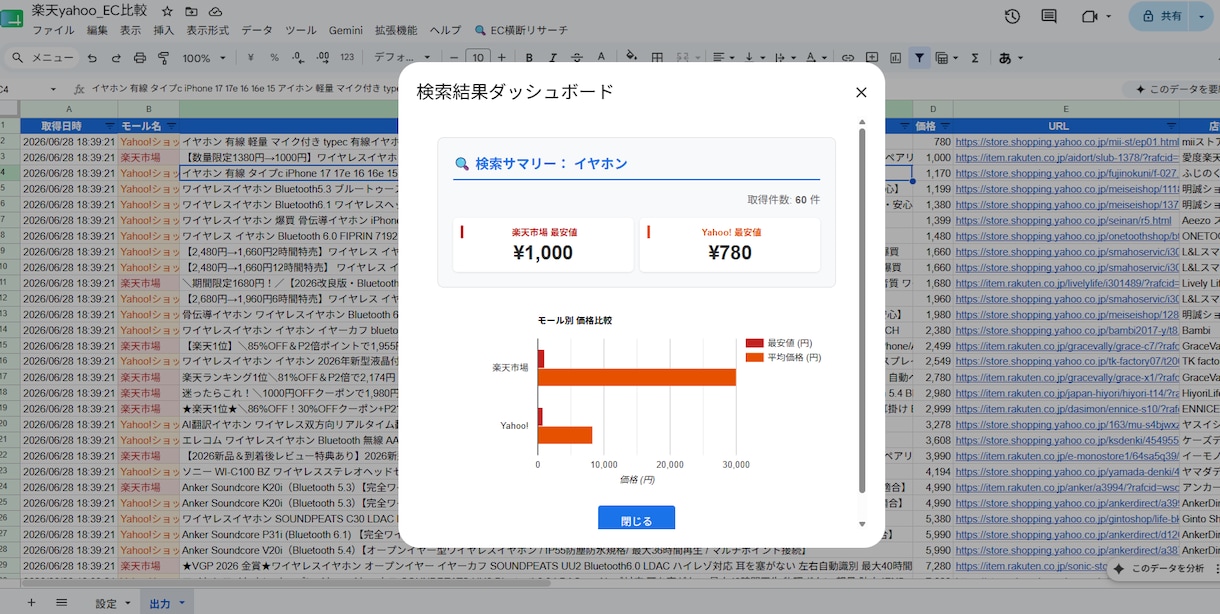Open version history clock icon

(x=1012, y=16)
